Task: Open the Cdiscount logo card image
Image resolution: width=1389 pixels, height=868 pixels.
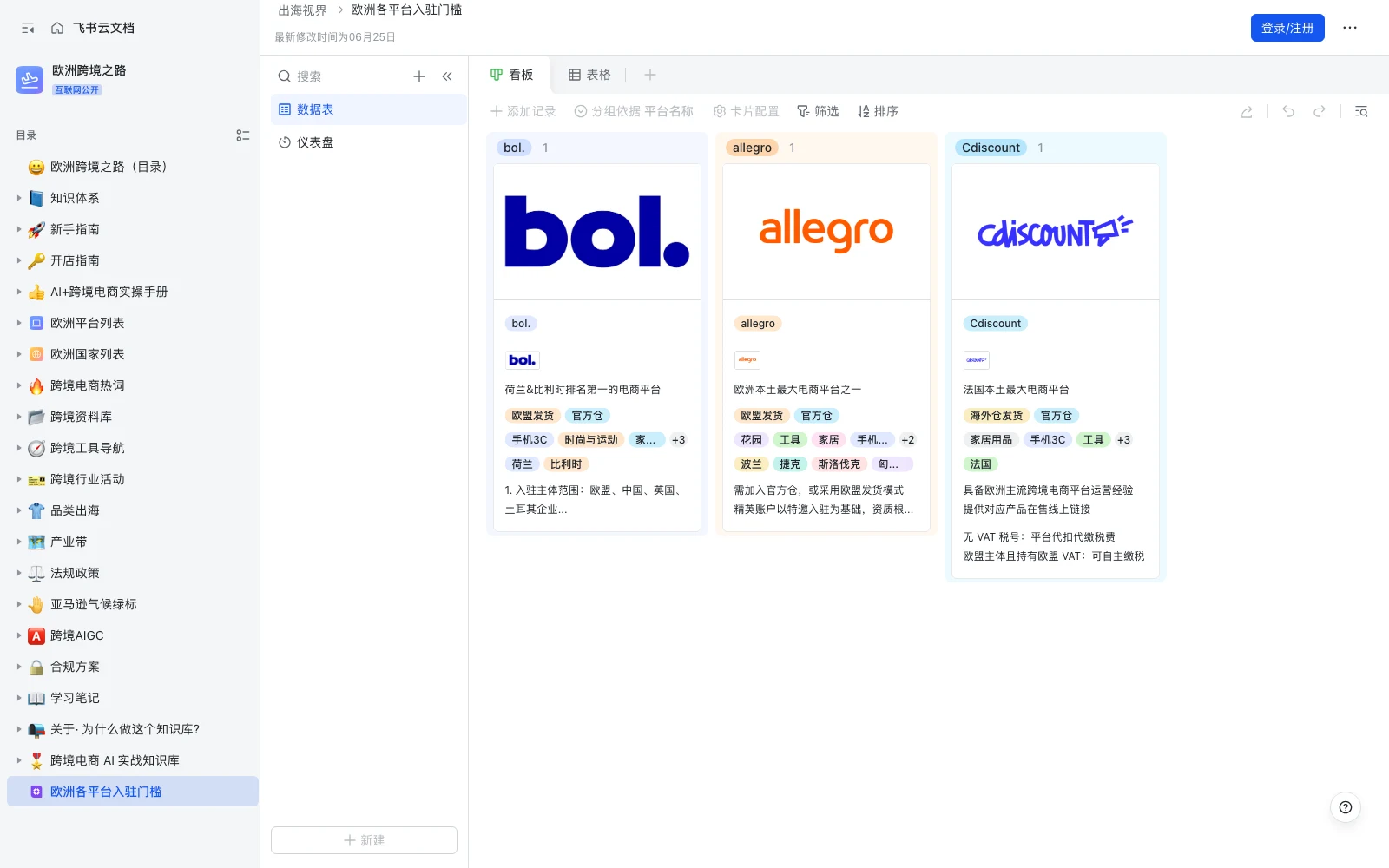Action: [x=1056, y=232]
